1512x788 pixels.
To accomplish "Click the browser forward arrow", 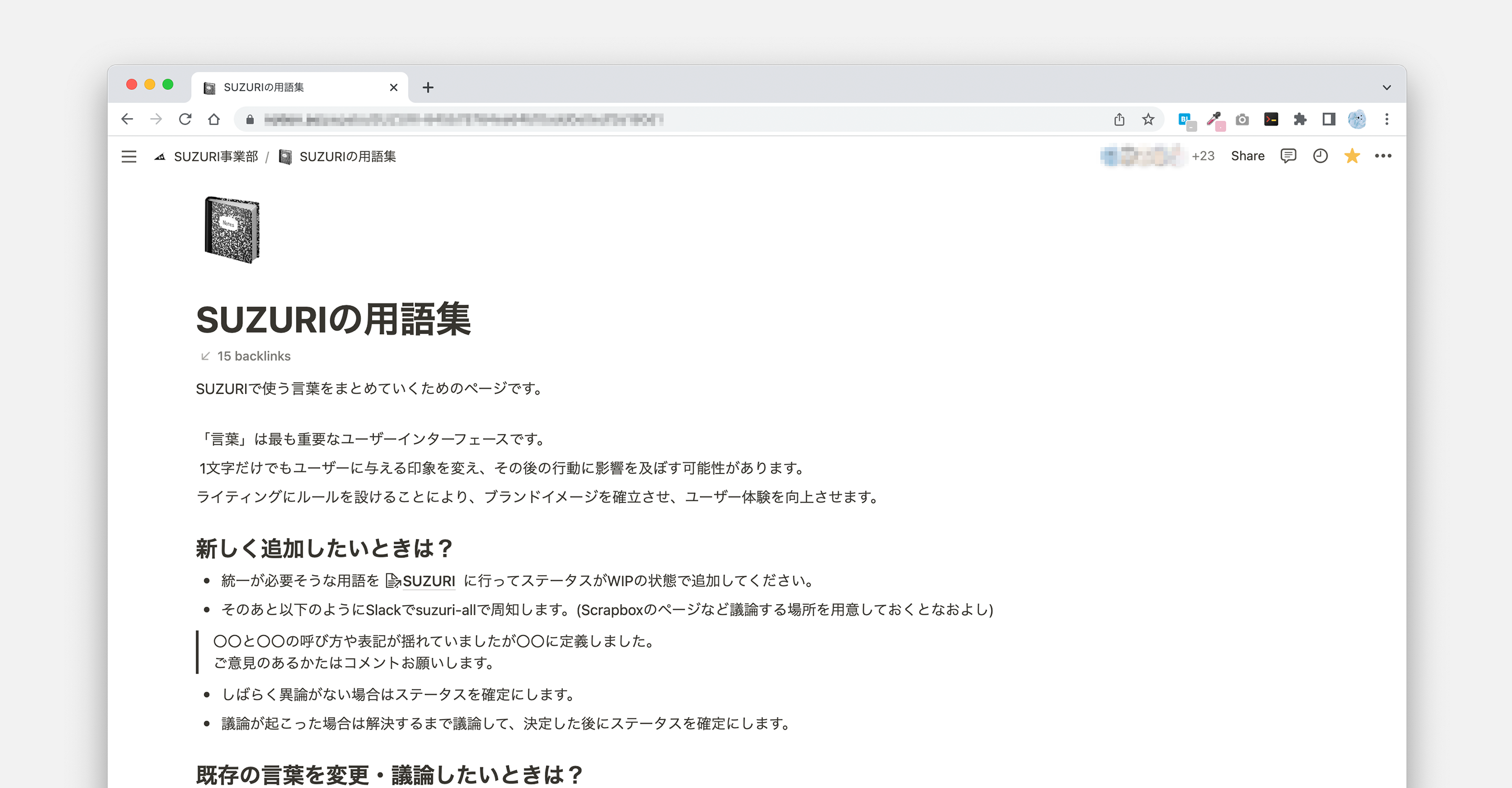I will click(156, 119).
